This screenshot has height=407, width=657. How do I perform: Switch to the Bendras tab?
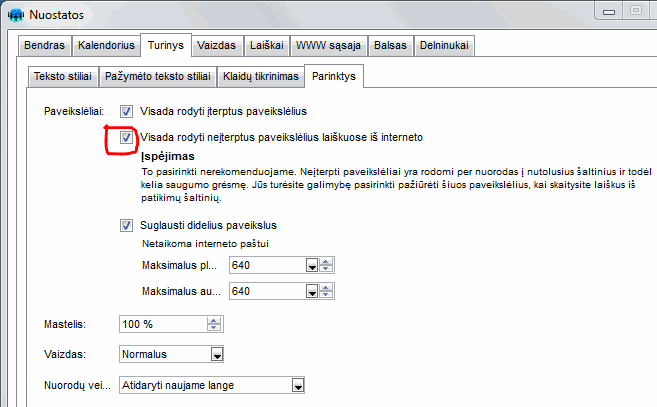(44, 46)
